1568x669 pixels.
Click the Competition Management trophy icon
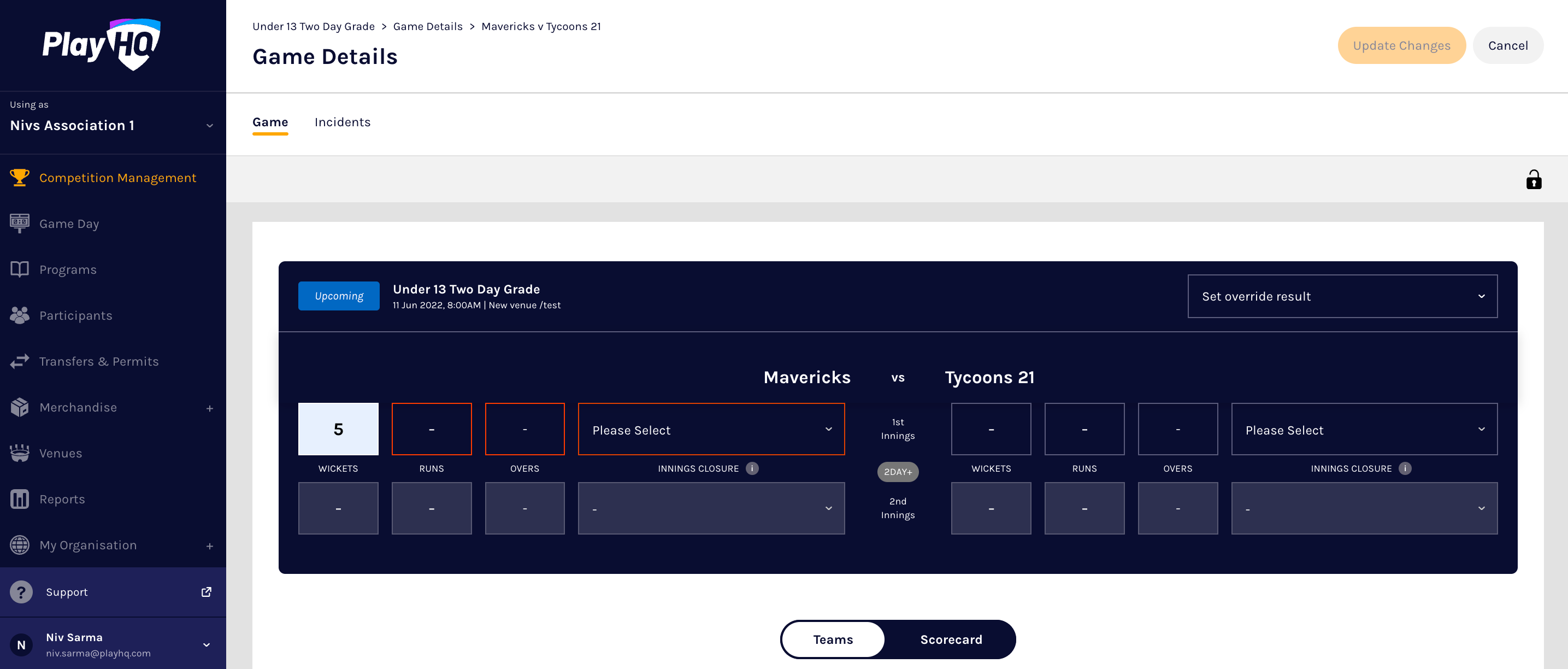click(x=20, y=178)
